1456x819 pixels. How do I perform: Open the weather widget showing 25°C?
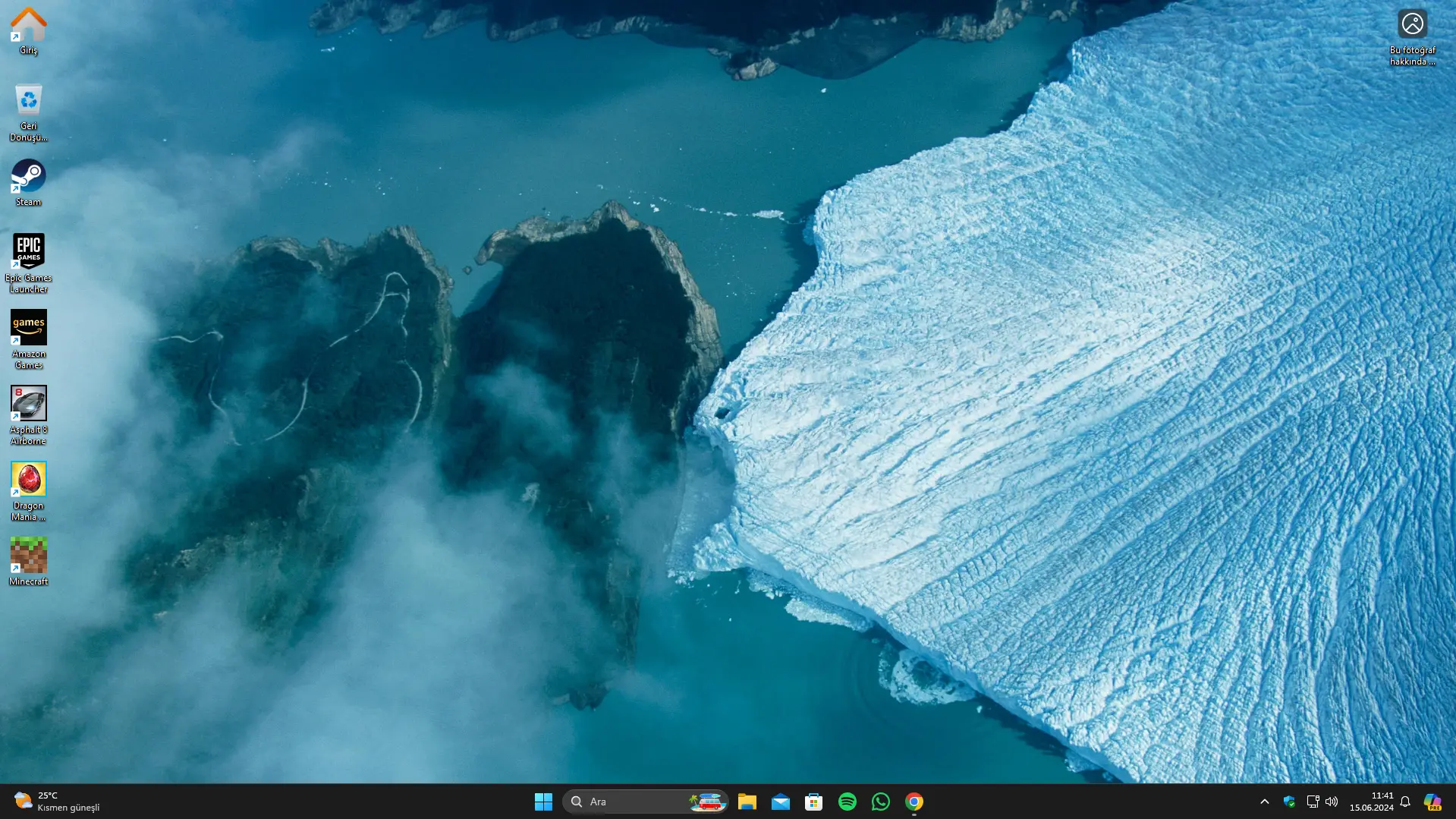click(x=57, y=802)
